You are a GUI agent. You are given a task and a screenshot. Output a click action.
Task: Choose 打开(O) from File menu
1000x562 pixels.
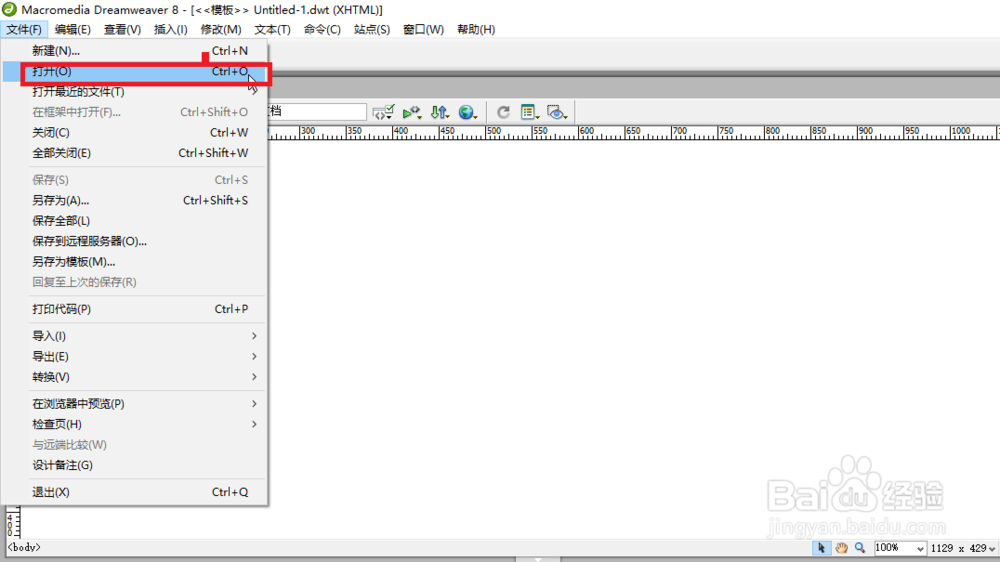(x=133, y=71)
